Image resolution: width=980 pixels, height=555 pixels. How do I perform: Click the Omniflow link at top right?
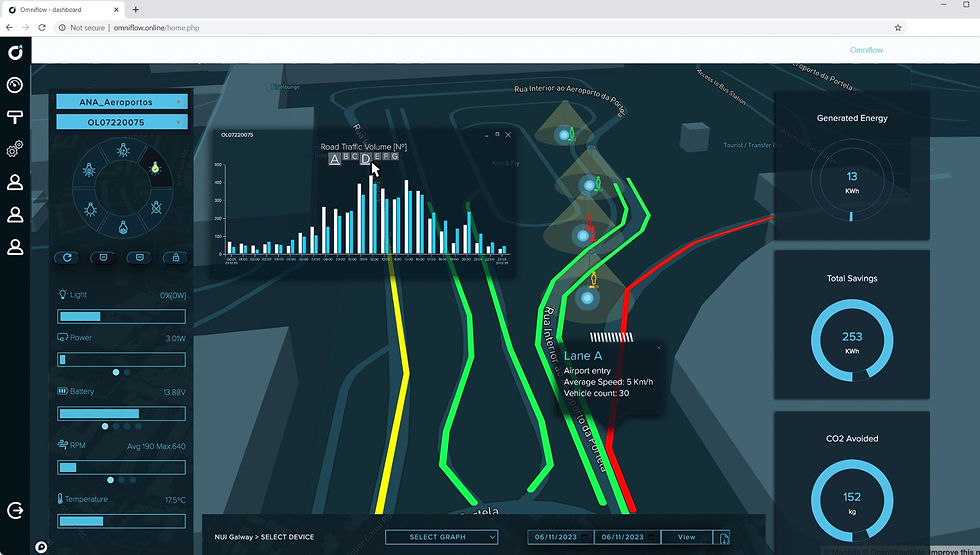point(866,50)
